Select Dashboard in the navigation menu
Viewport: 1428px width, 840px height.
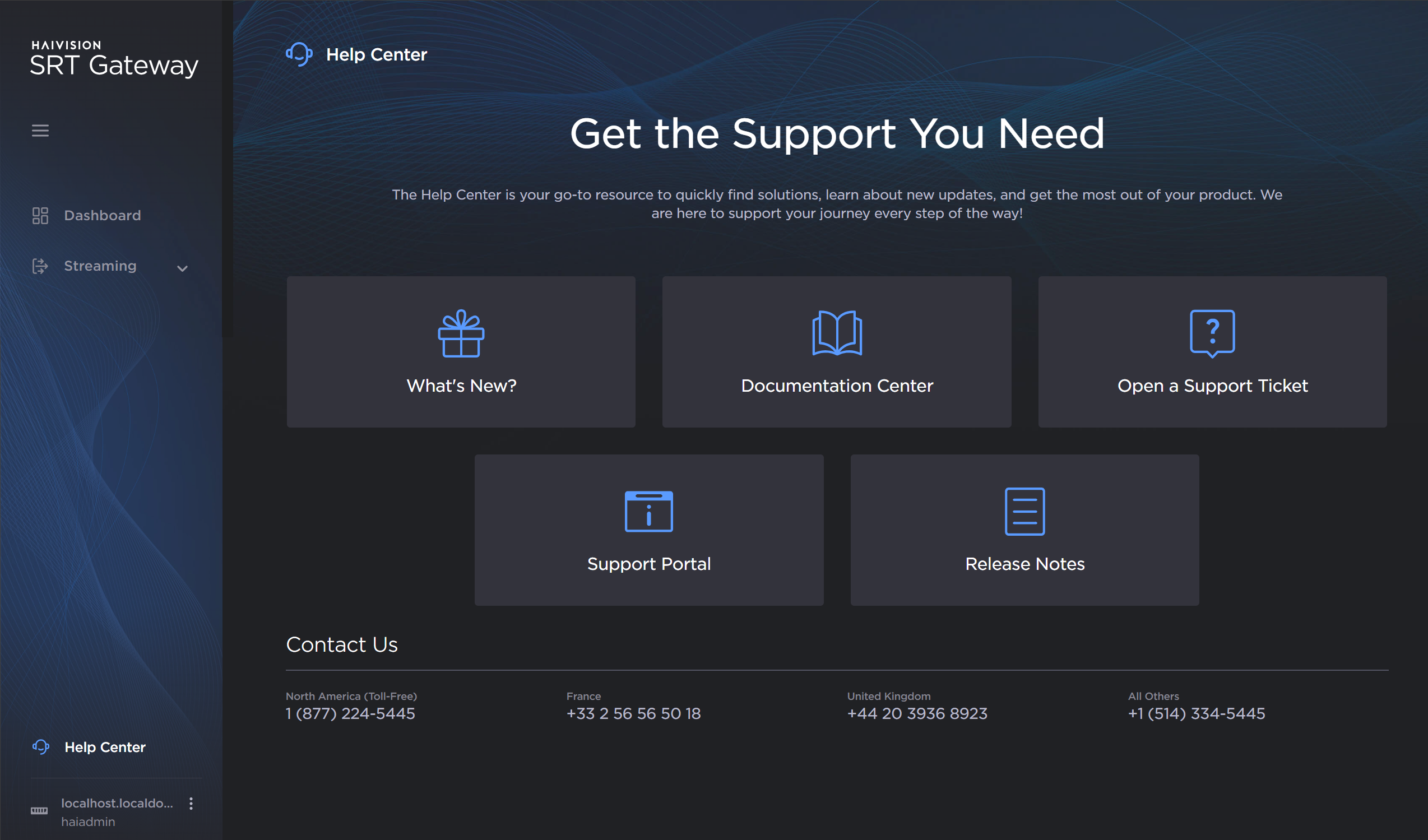(x=102, y=215)
